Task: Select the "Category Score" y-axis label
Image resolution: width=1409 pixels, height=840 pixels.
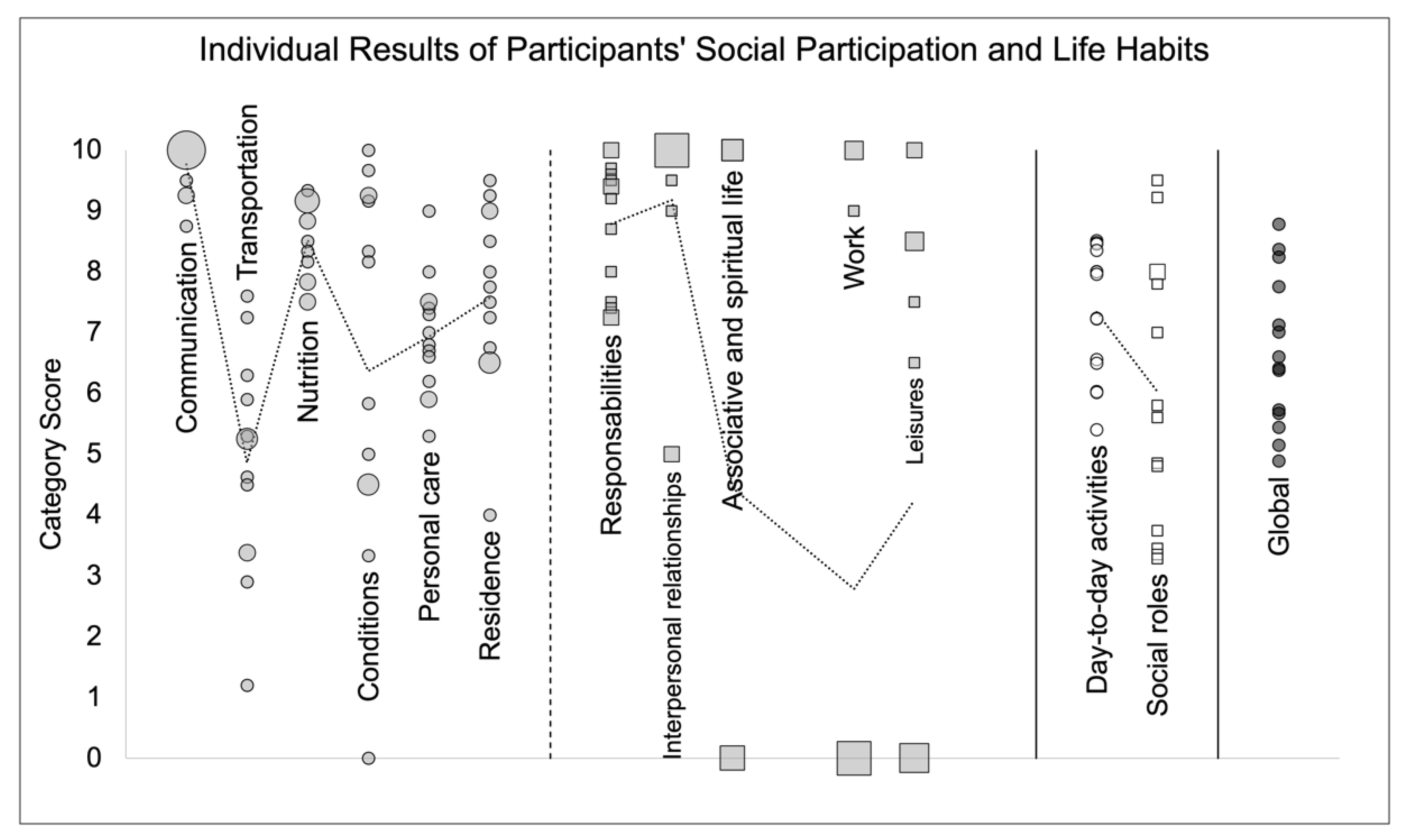Action: coord(51,454)
